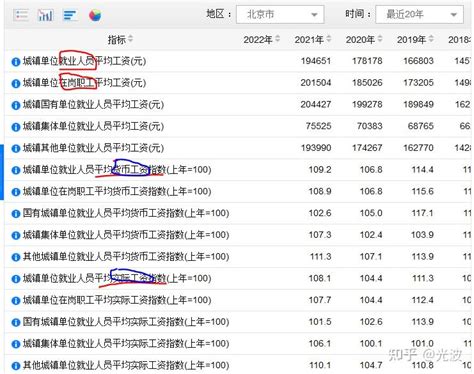
Task: Open info icon for 城镇其他单位就业人员平均工资(元)
Action: (16, 149)
